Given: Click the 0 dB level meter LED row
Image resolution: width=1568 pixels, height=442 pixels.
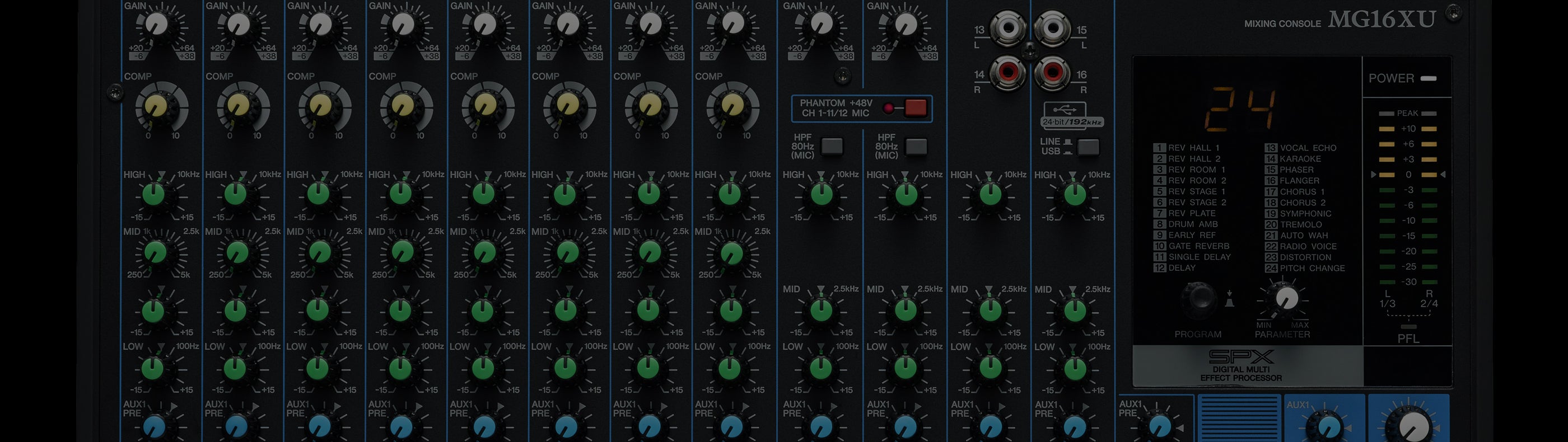Looking at the screenshot, I should pyautogui.click(x=1408, y=175).
